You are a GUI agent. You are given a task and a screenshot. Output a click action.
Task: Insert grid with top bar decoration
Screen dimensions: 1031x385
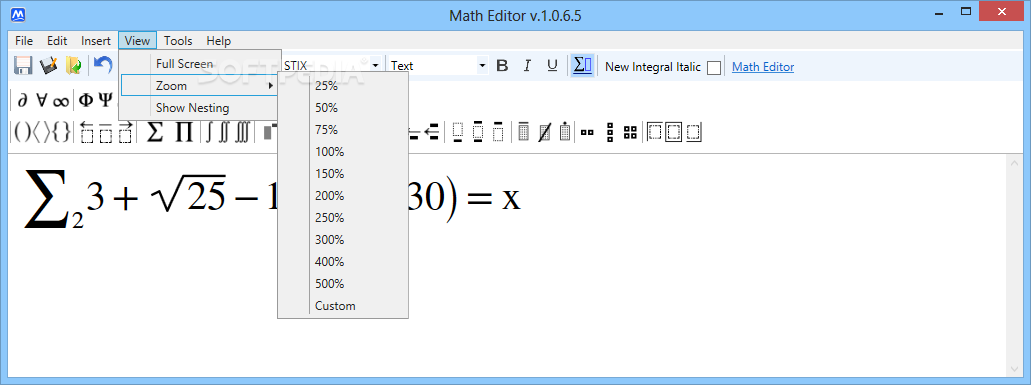(524, 132)
